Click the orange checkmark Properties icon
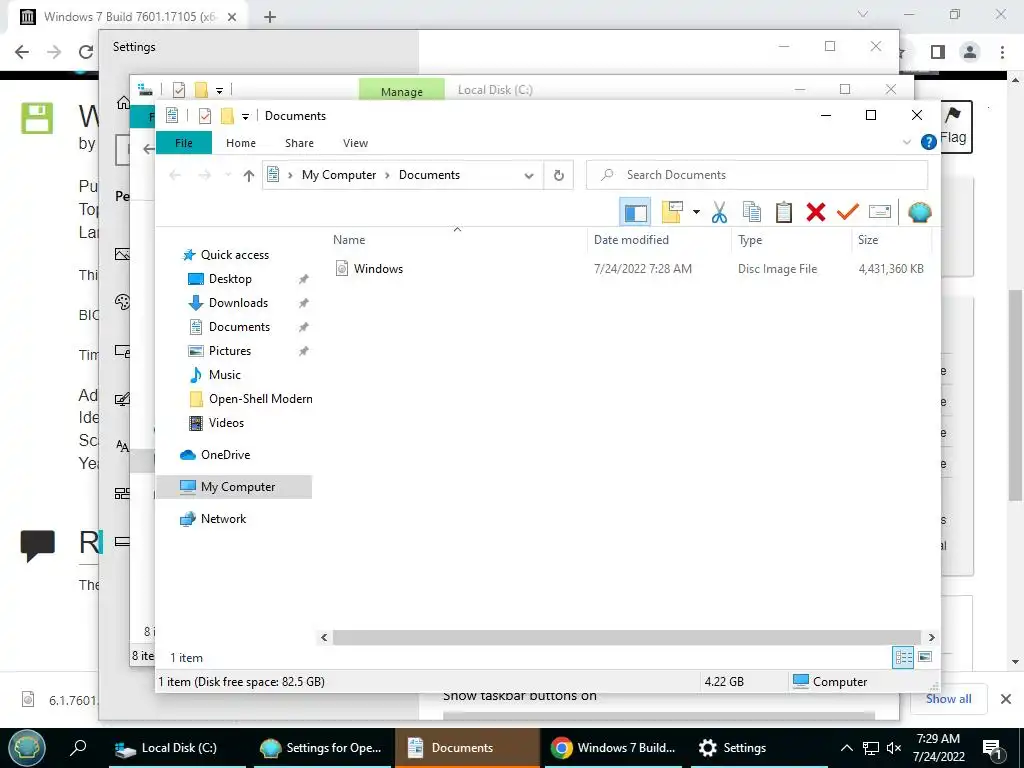1024x768 pixels. (848, 212)
